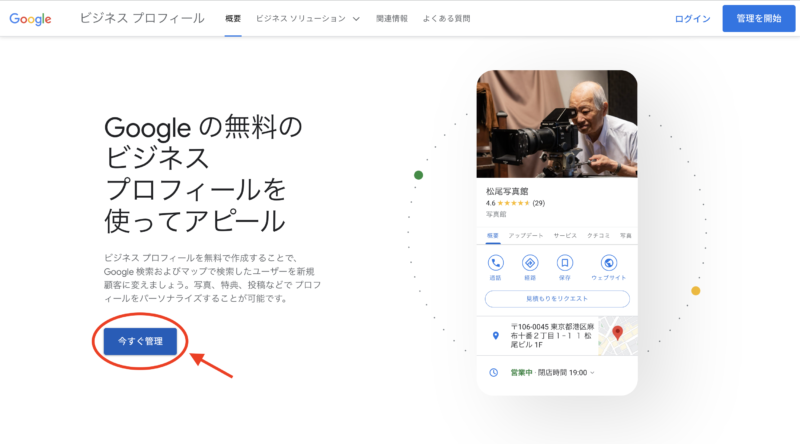Click the Google logo
The width and height of the screenshot is (800, 444).
click(30, 19)
